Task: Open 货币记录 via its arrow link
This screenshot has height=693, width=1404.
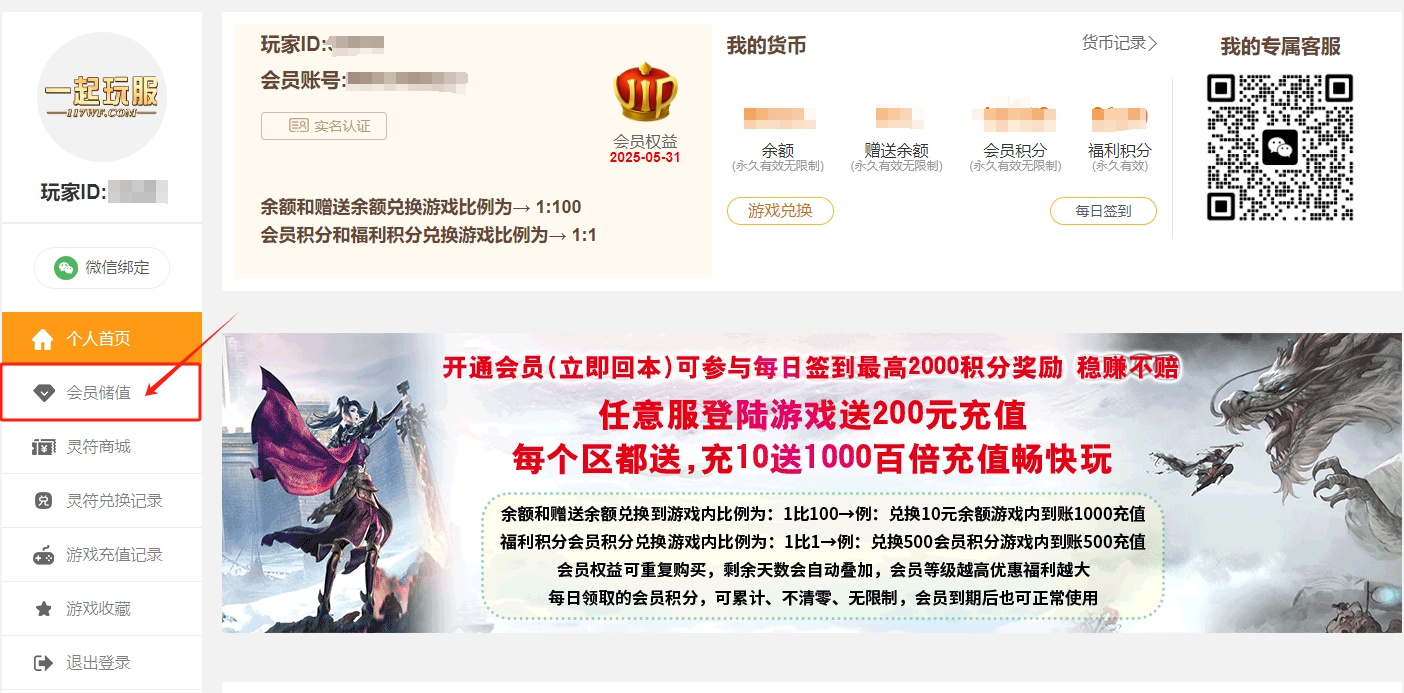Action: (1119, 43)
